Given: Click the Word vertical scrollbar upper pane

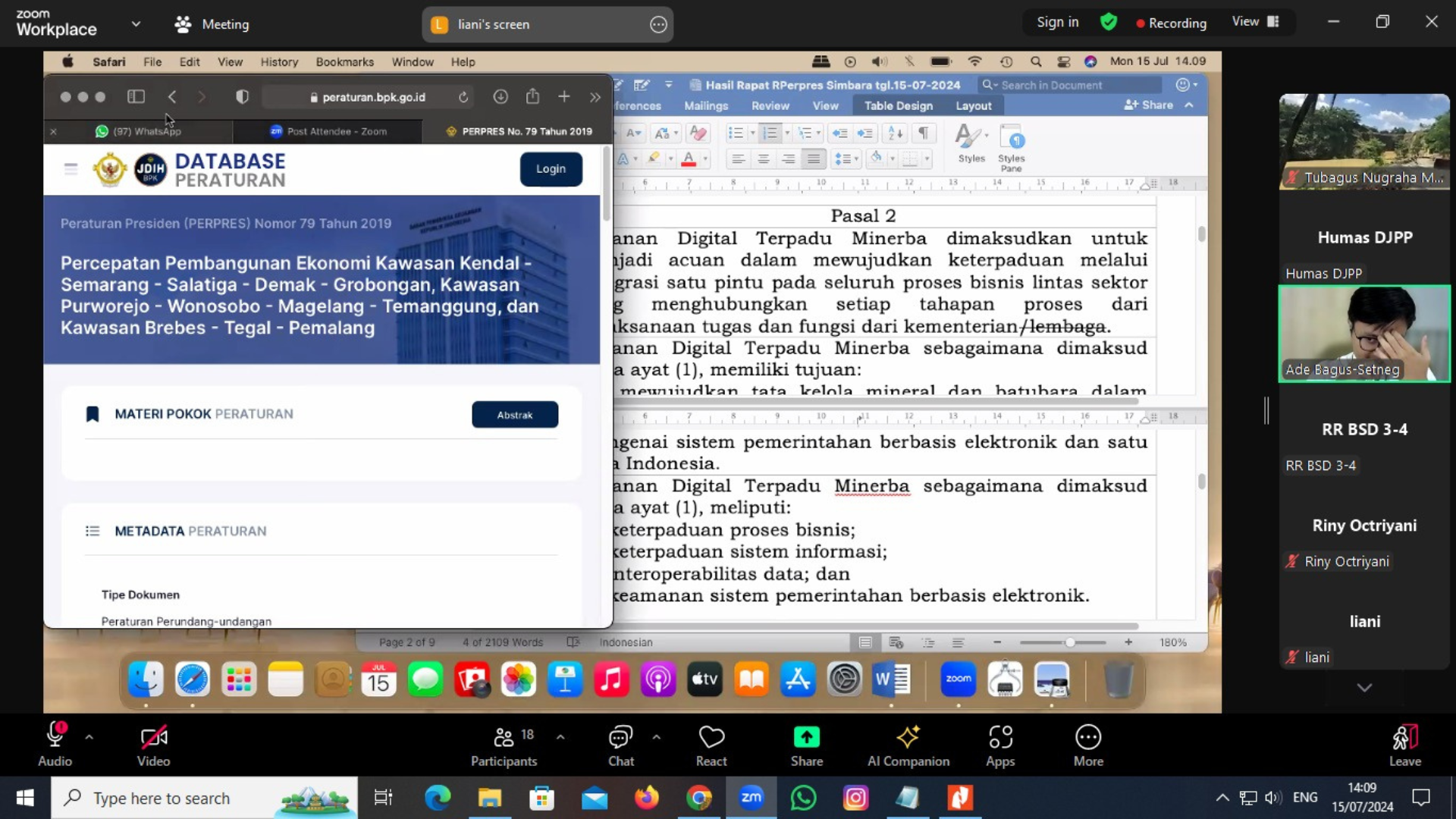Looking at the screenshot, I should [x=1201, y=234].
